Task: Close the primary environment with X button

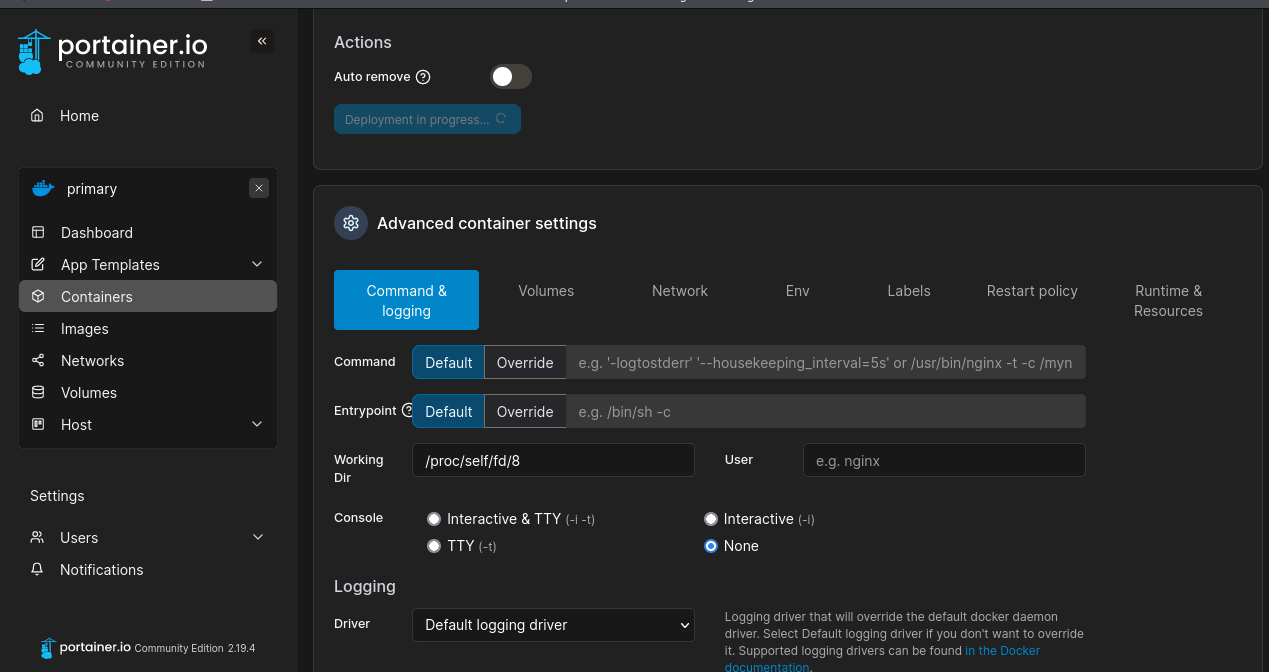Action: (x=259, y=188)
